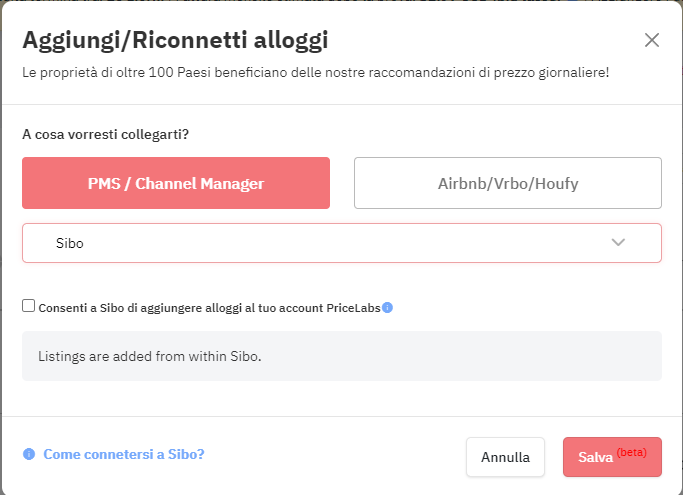Click the subtitle about 100 Paesi

(x=315, y=72)
